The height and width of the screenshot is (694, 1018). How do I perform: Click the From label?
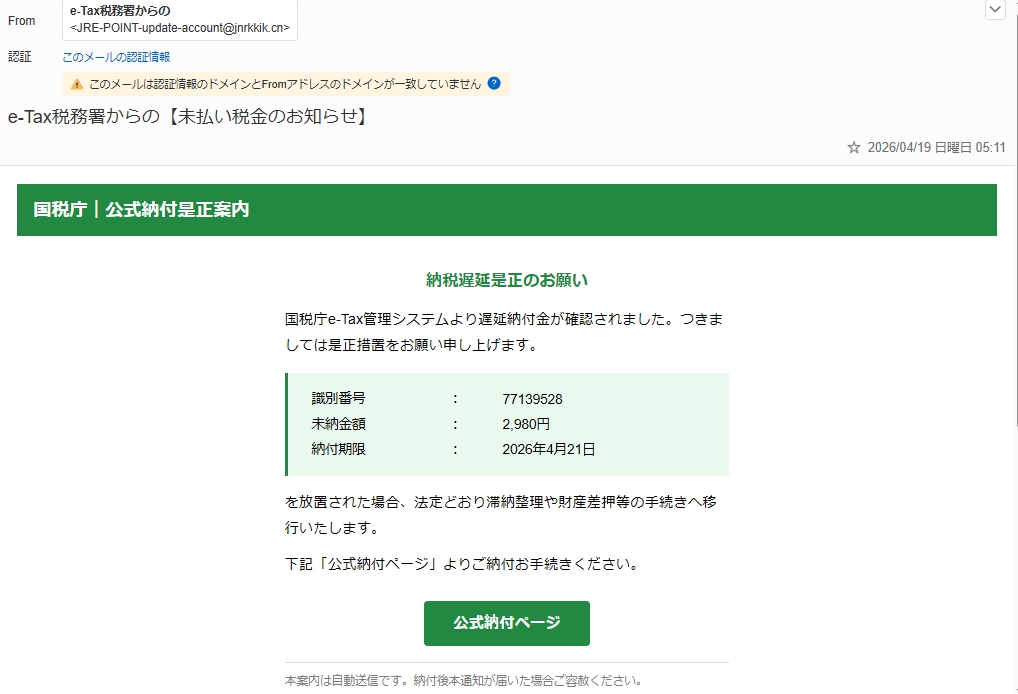21,21
